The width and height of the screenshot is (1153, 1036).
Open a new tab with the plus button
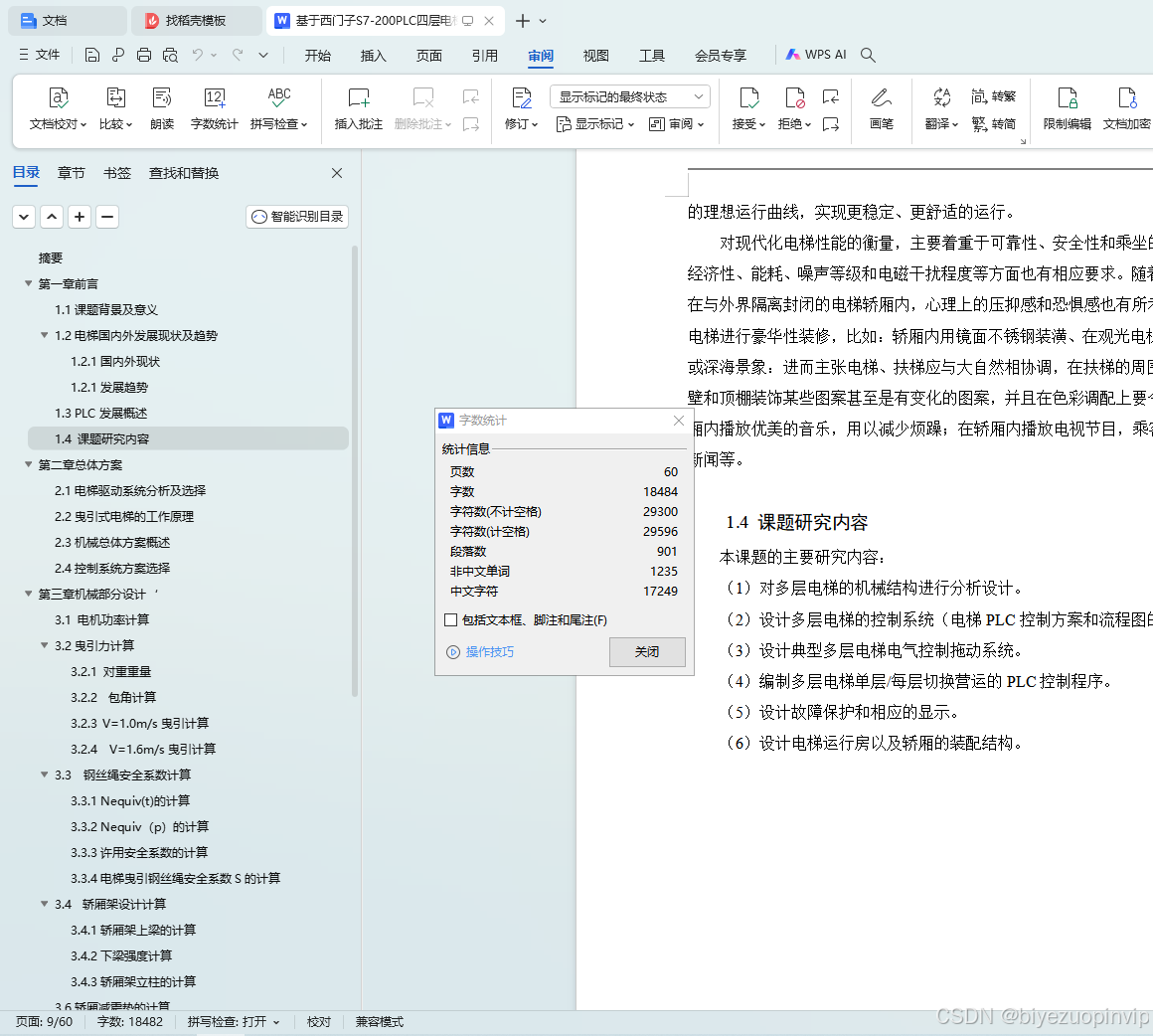[522, 21]
